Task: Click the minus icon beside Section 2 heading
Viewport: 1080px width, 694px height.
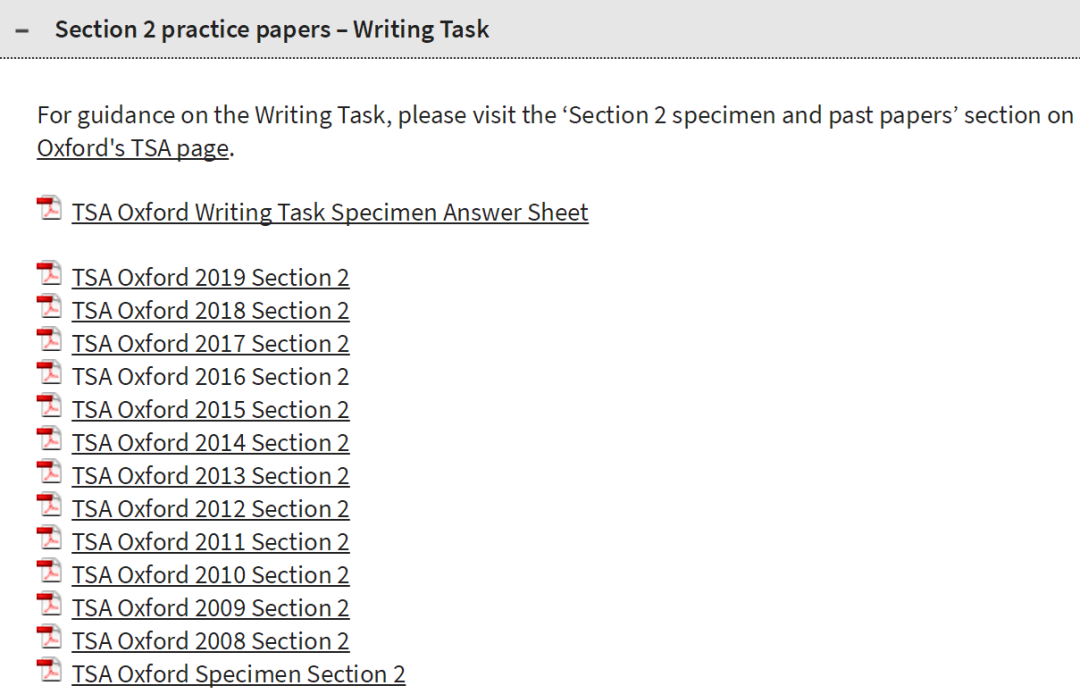Action: tap(22, 30)
